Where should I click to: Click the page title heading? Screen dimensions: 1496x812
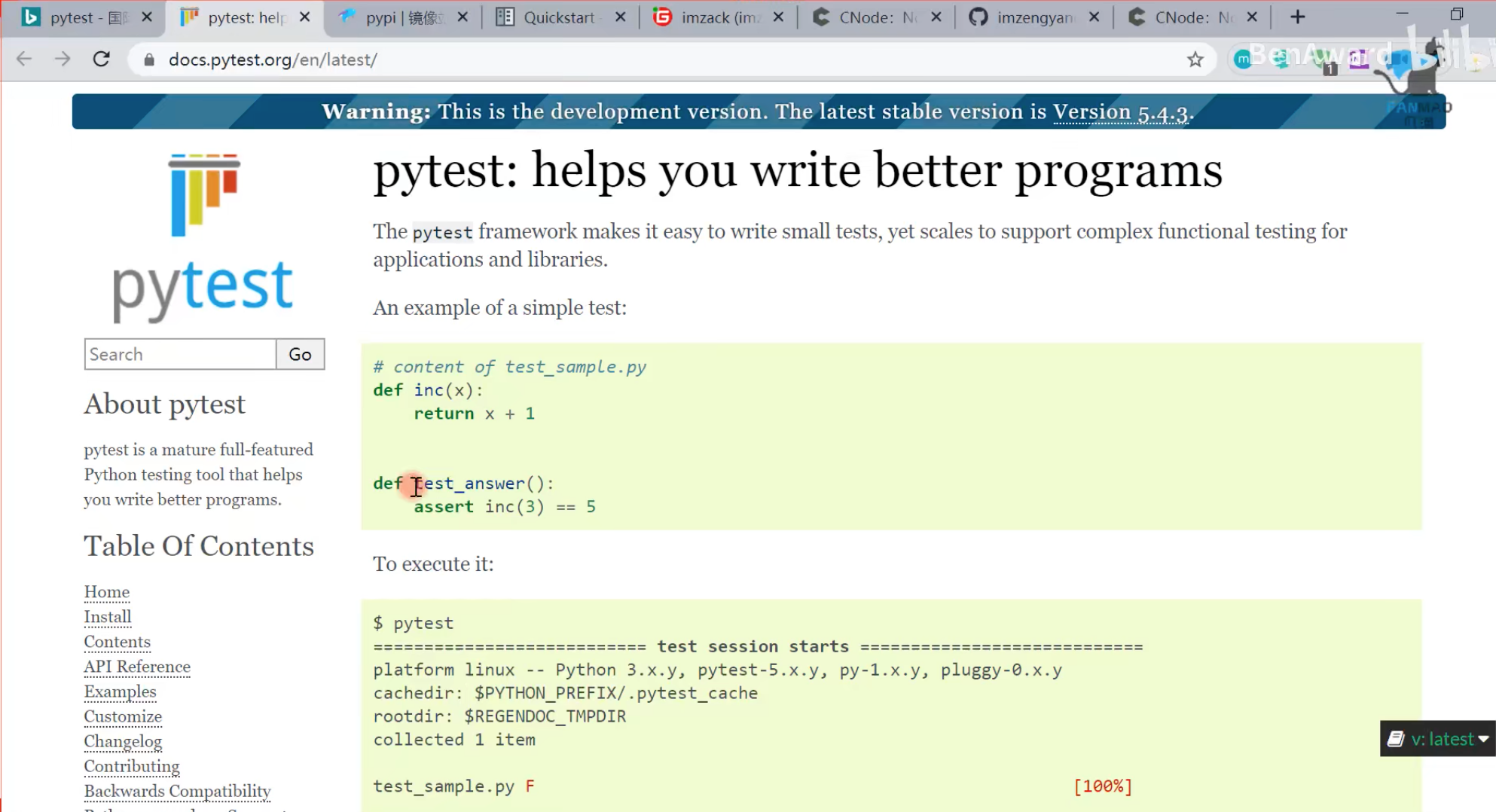coord(798,170)
